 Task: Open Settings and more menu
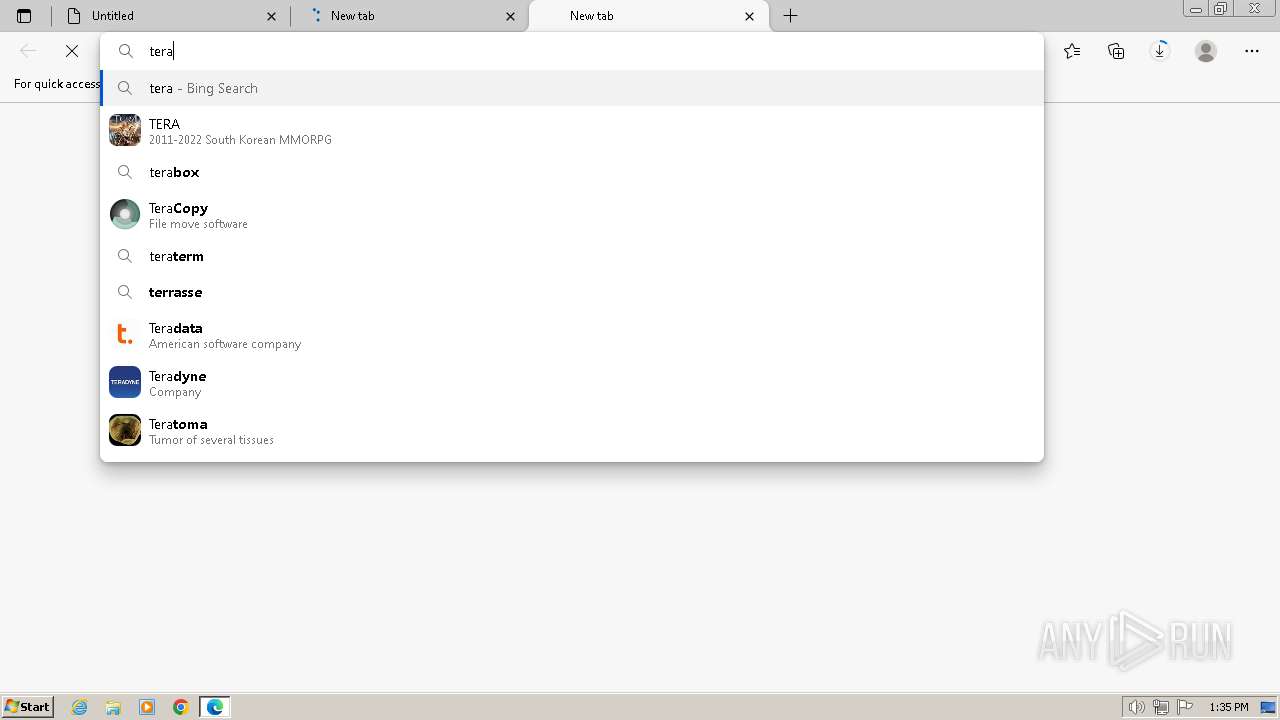point(1252,51)
